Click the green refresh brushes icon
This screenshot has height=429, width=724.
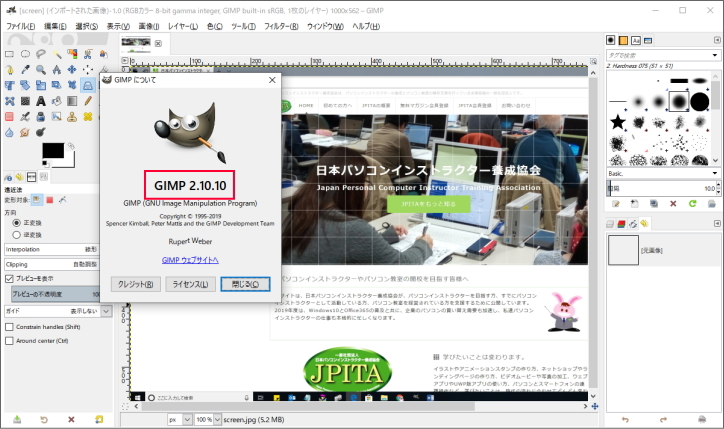tap(692, 204)
